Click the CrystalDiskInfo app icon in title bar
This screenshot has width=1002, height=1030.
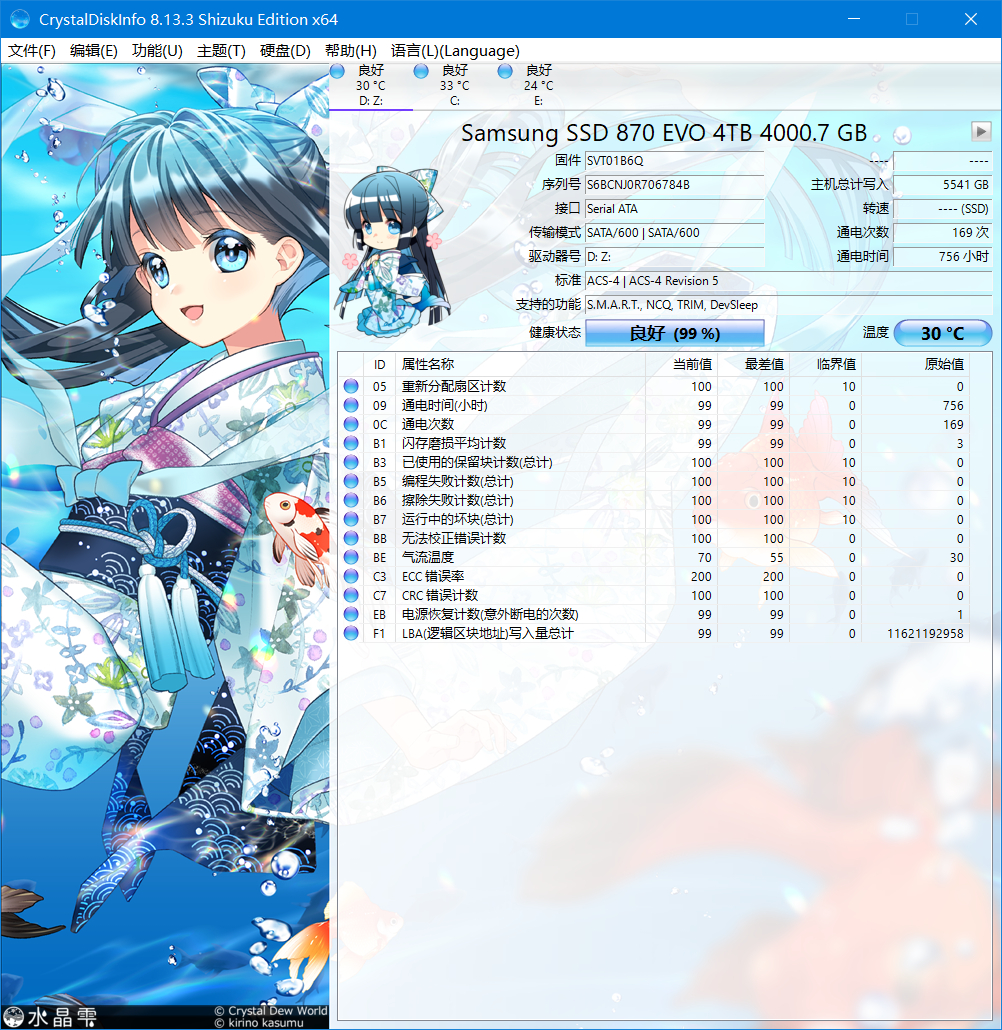coord(20,19)
